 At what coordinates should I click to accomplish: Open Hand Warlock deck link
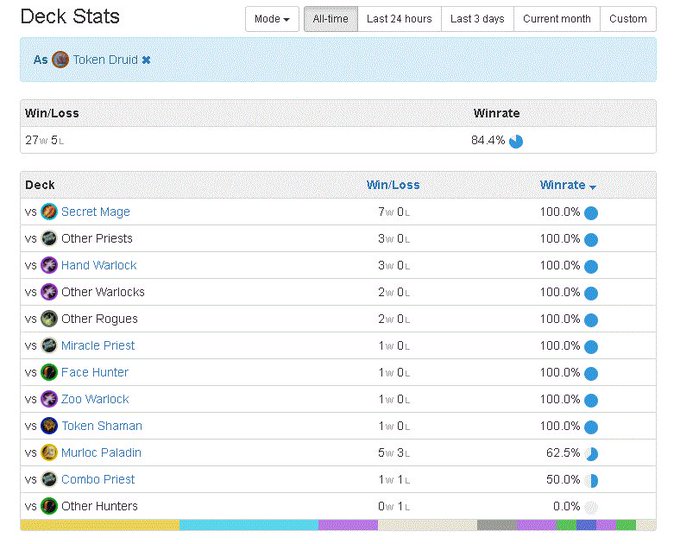[x=99, y=265]
